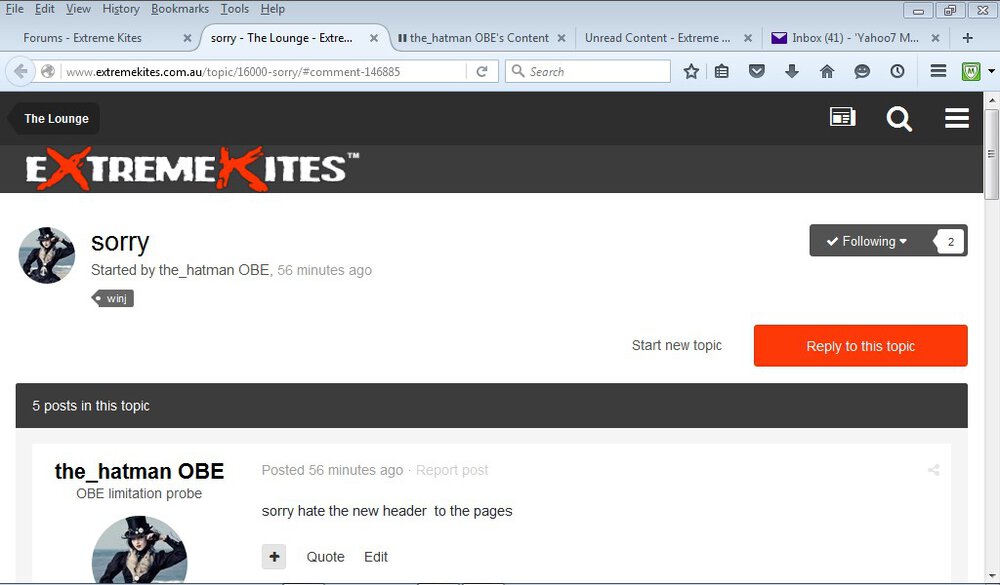1000x585 pixels.
Task: Open the Firefox hamburger menu
Action: 938,72
